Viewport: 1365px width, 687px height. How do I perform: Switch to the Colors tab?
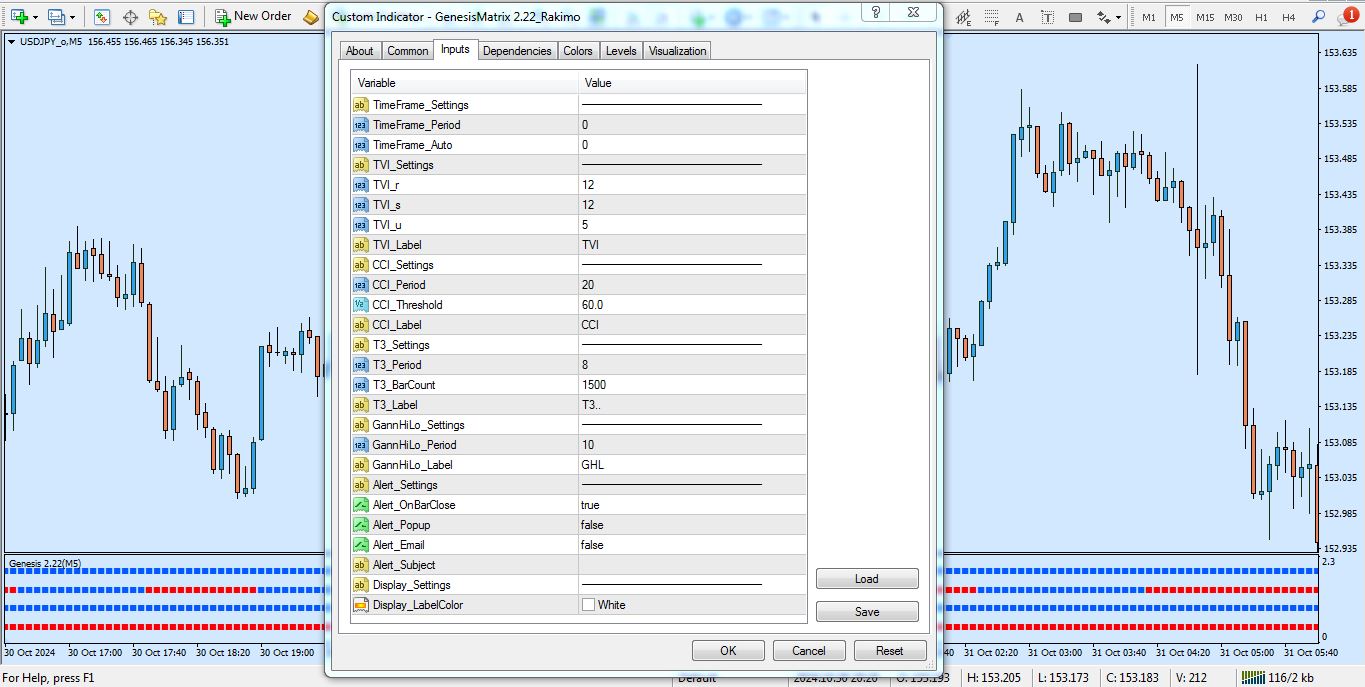tap(577, 51)
